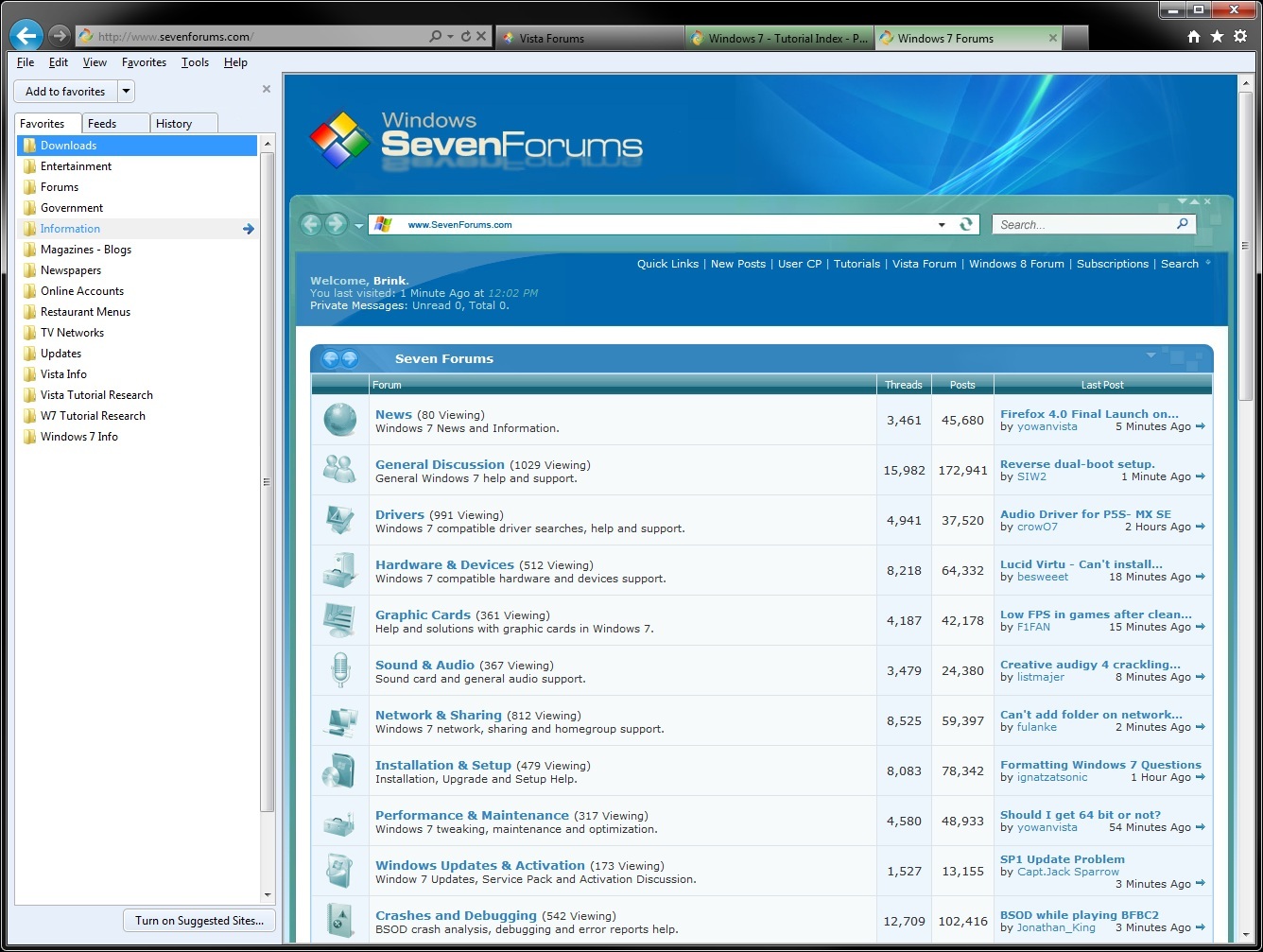Open the Installation & Setup disc icon
This screenshot has height=952, width=1263.
click(x=339, y=770)
